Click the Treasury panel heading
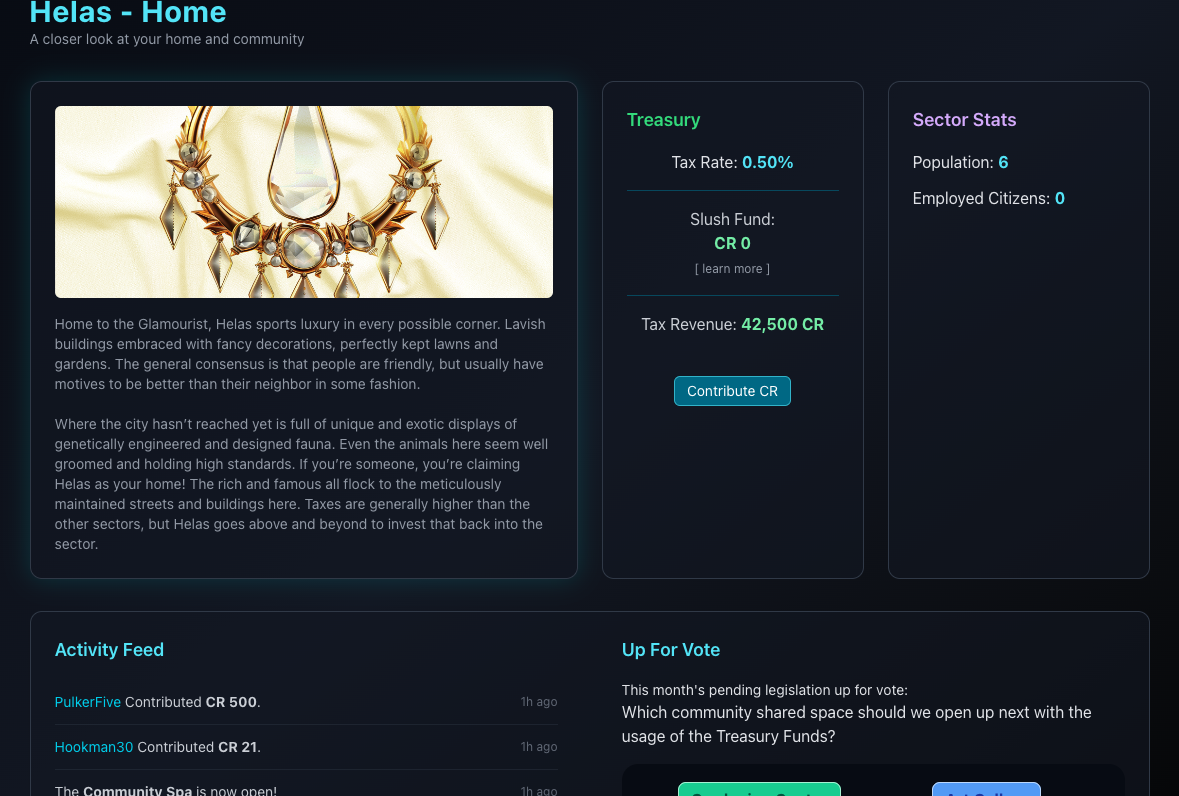The image size is (1179, 796). point(663,120)
